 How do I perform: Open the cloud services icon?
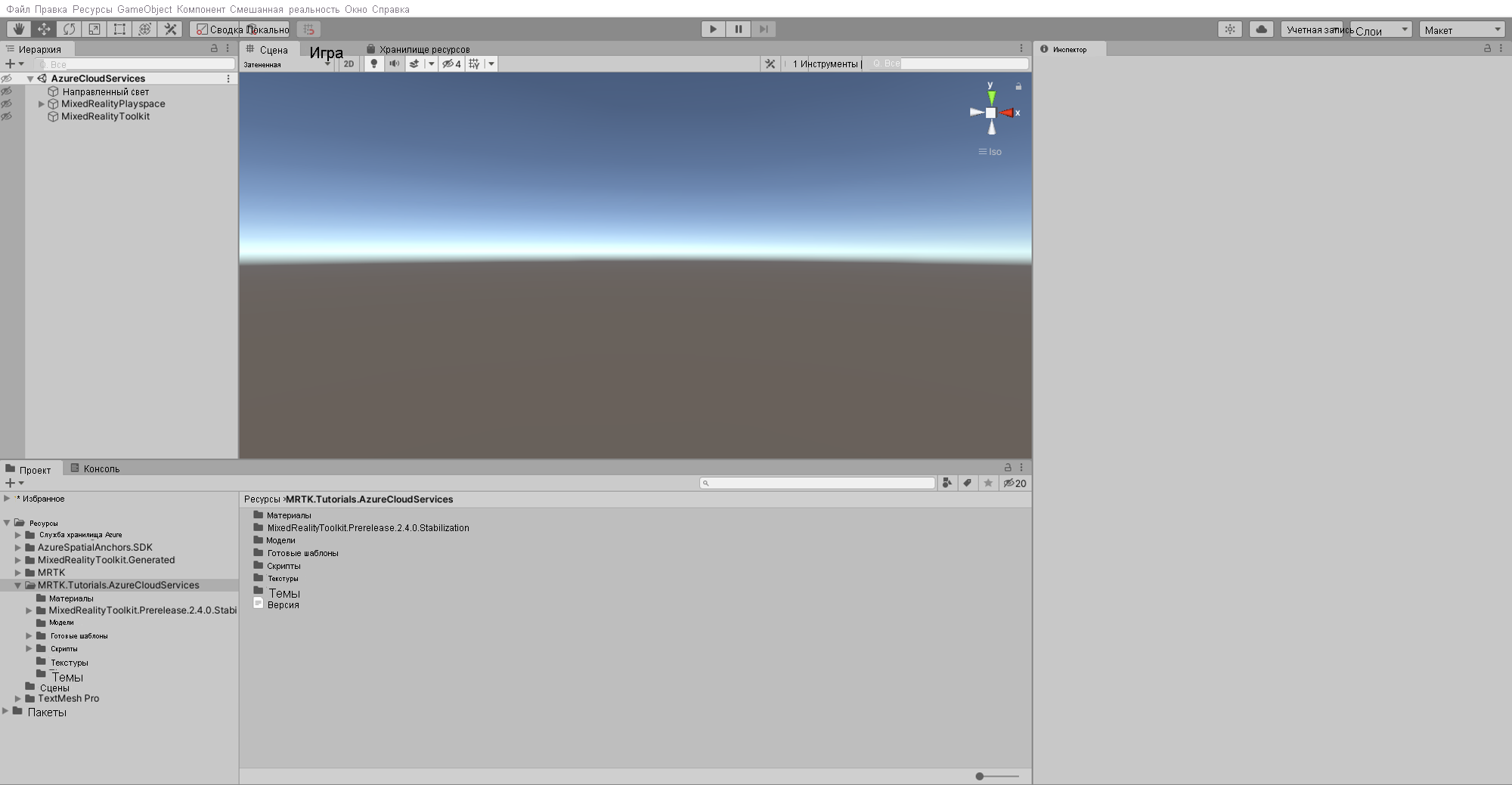[x=1261, y=29]
